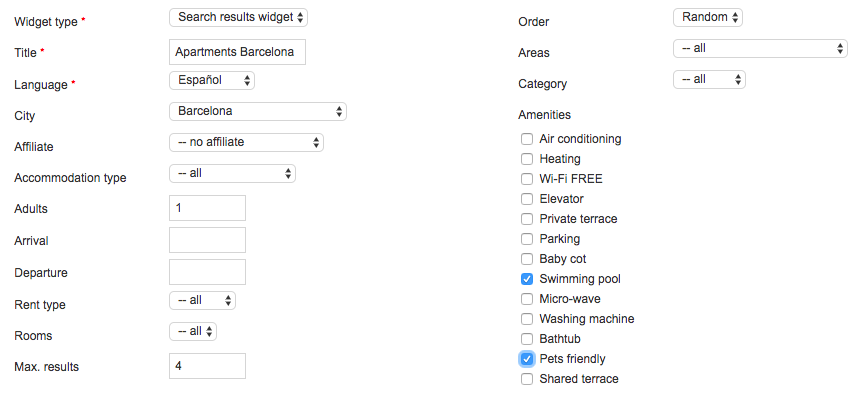Viewport: 866px width, 396px height.
Task: Expand the City dropdown set to Barcelona
Action: point(258,111)
